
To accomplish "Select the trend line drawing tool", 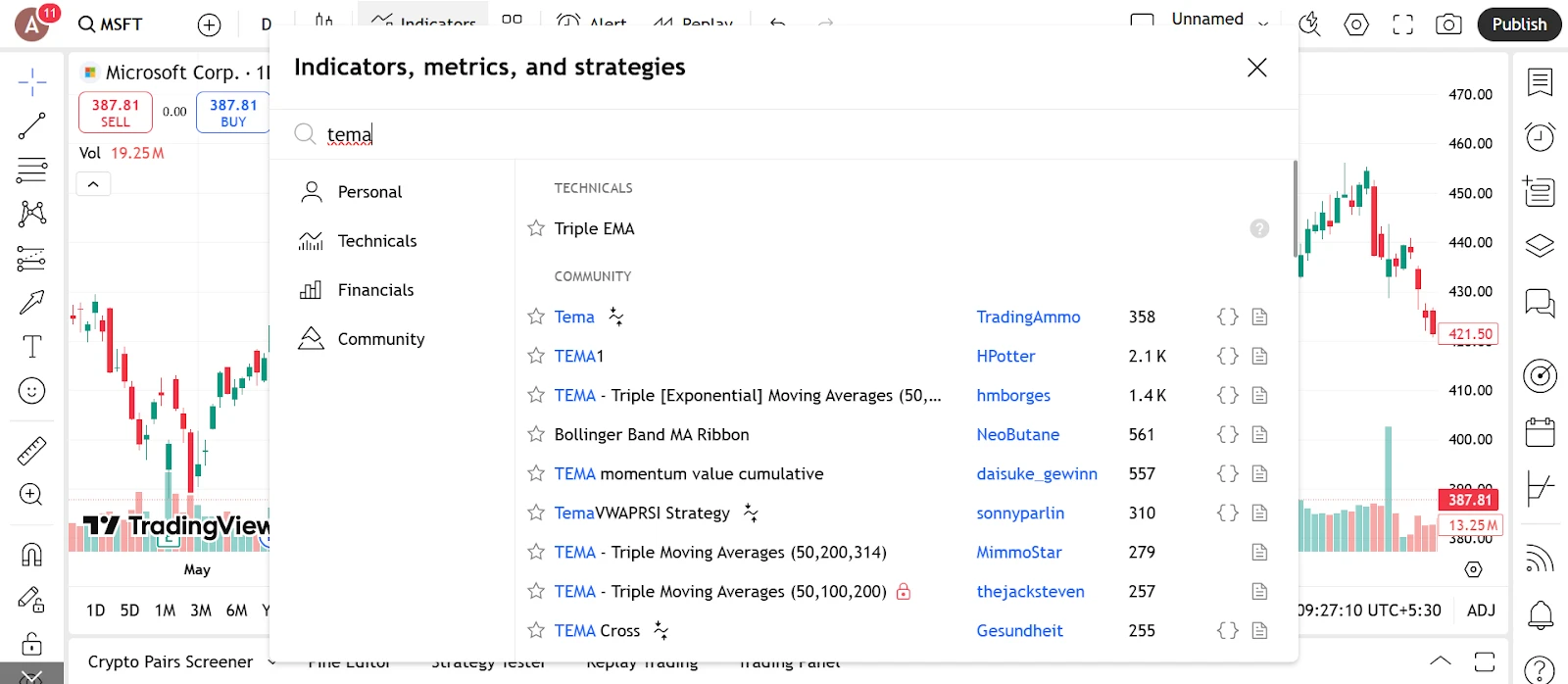I will pos(31,125).
